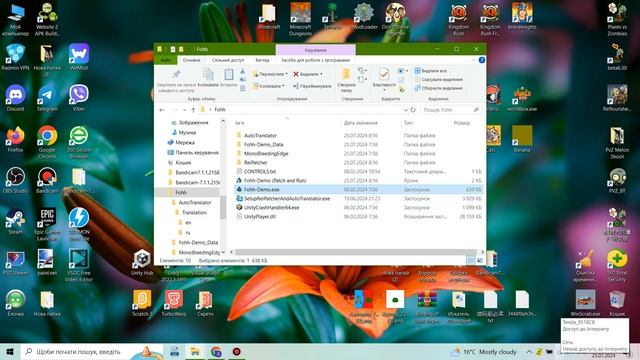The height and width of the screenshot is (360, 640).
Task: Click the horizontal scrollbar of file list
Action: click(356, 252)
